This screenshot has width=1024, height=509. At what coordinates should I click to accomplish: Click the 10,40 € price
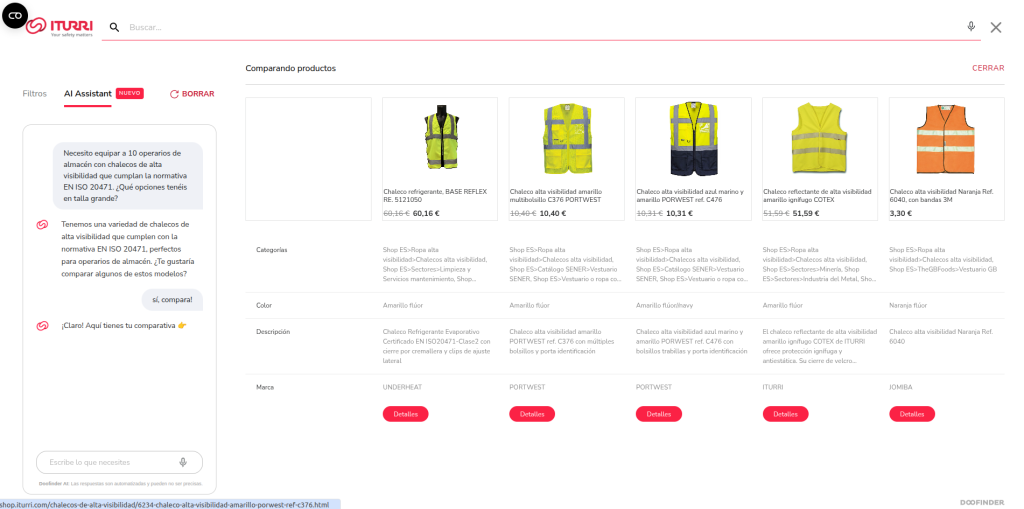(x=552, y=213)
